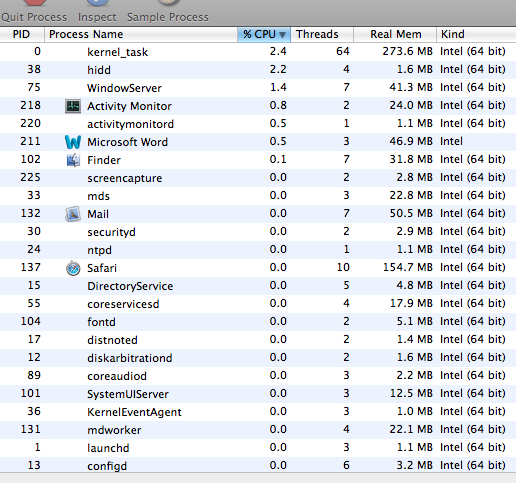The image size is (516, 483).
Task: Click the Safari app icon
Action: point(73,268)
